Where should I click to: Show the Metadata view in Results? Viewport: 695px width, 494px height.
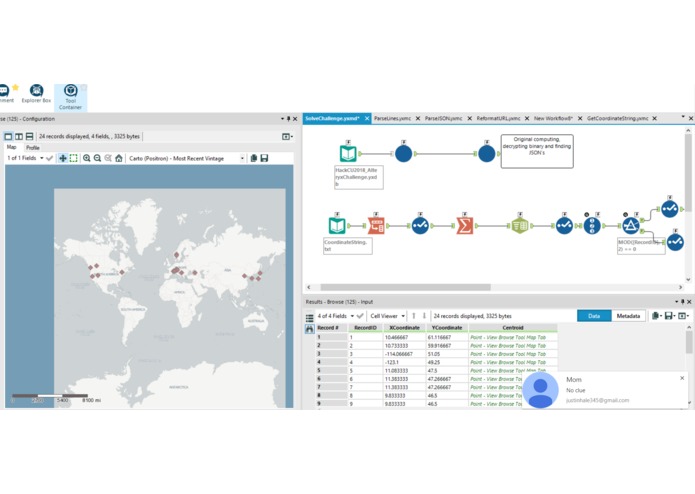tap(628, 316)
